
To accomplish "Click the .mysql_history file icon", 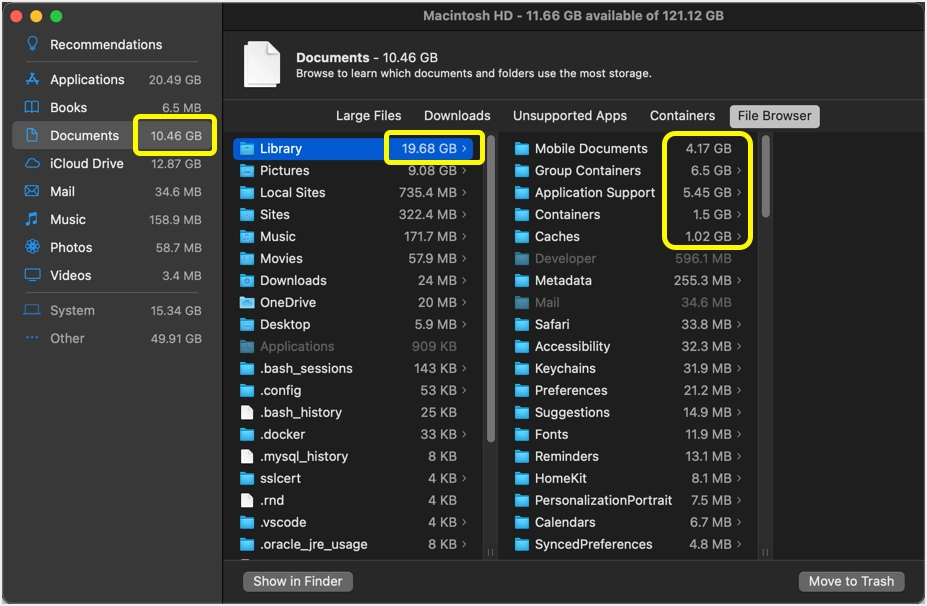I will tap(247, 456).
